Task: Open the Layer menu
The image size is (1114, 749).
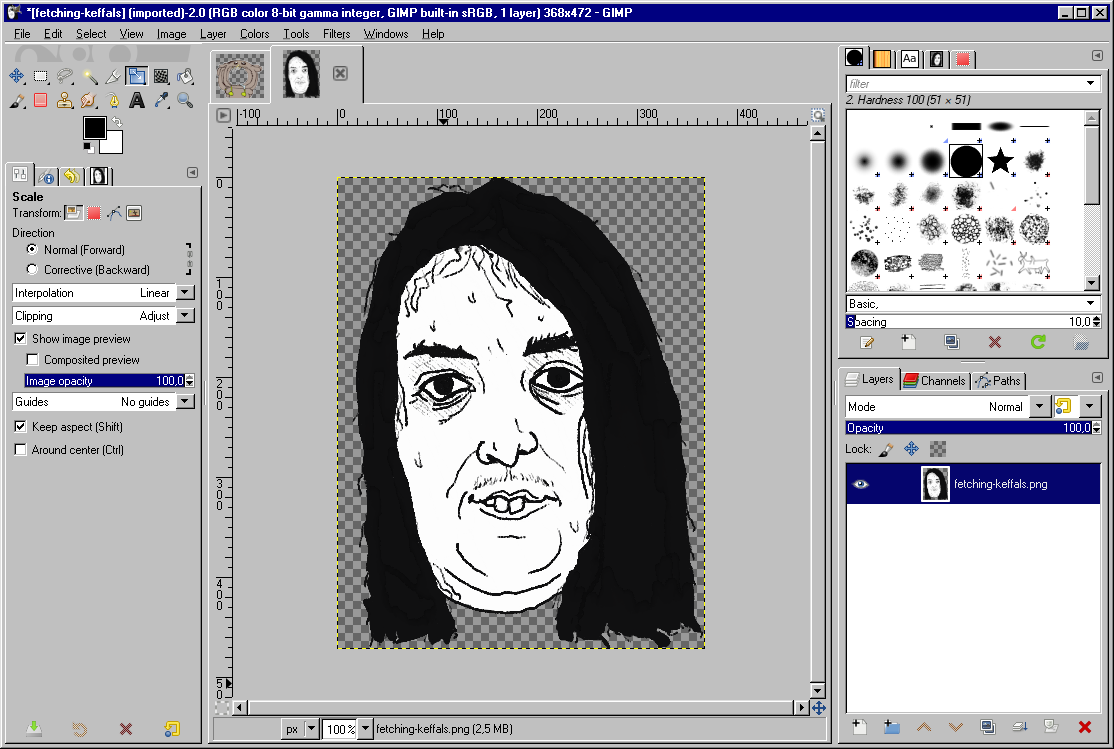Action: pos(212,33)
